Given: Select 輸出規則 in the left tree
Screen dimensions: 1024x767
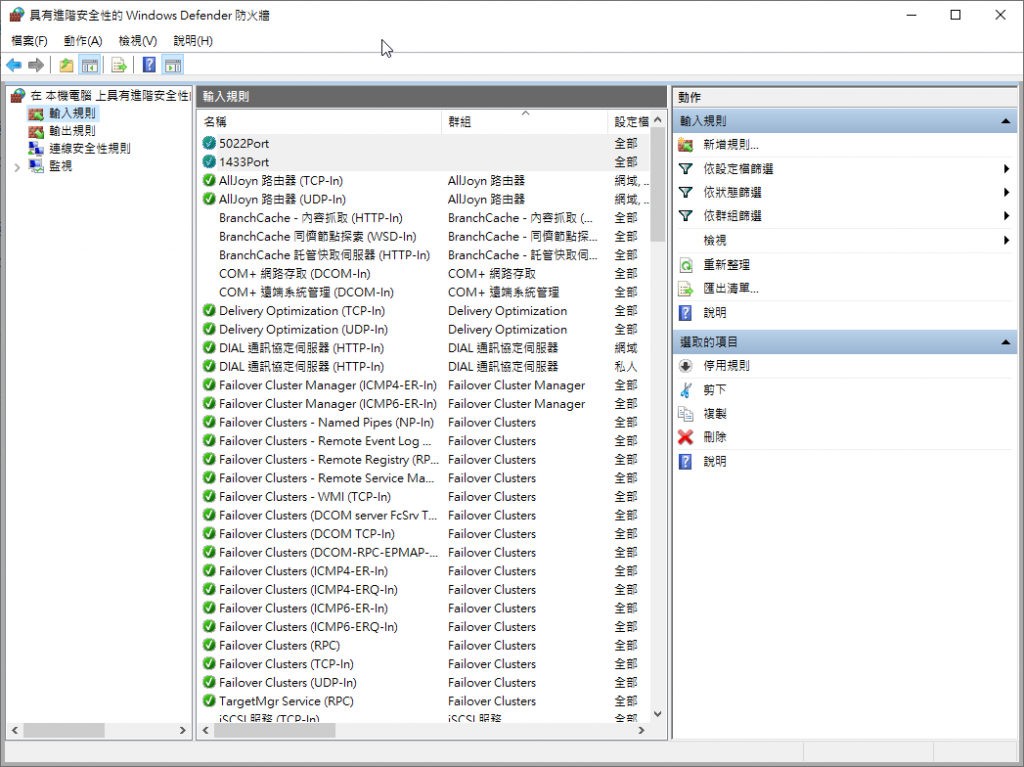Looking at the screenshot, I should click(72, 131).
